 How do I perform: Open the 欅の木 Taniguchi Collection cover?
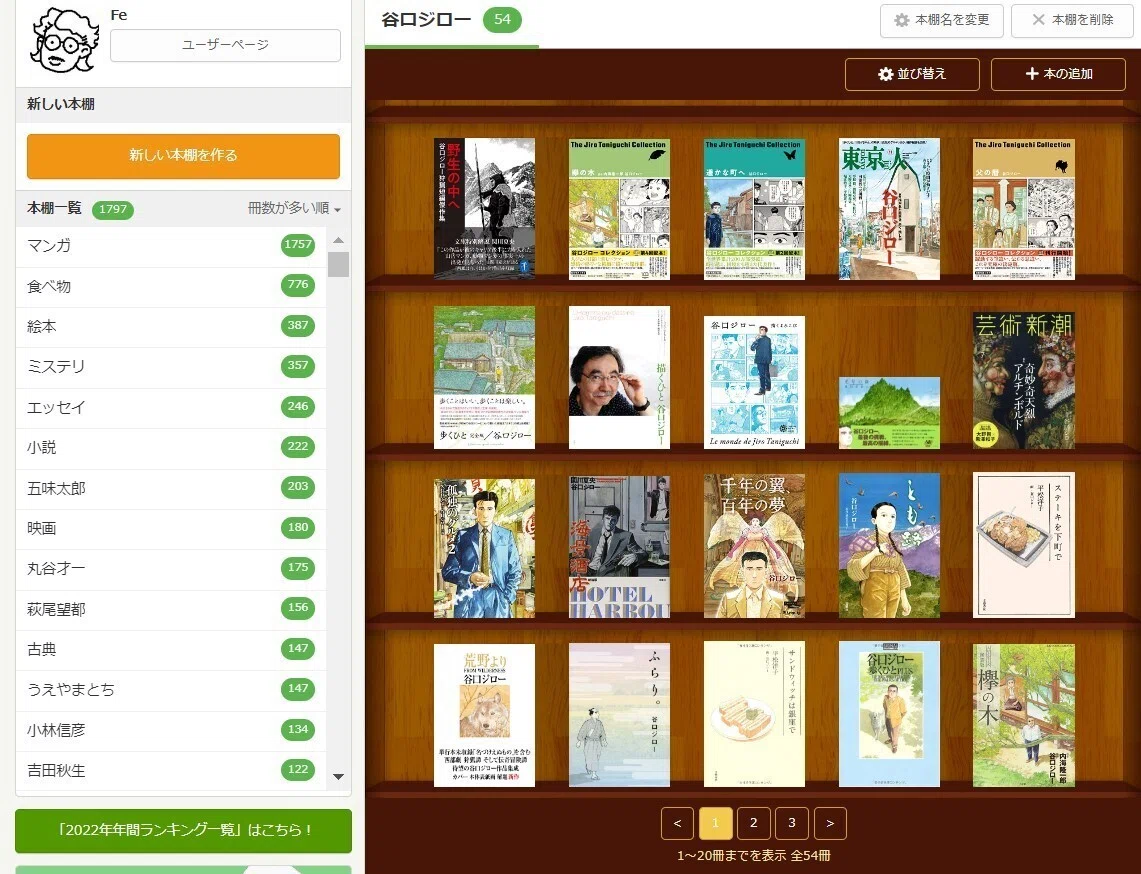point(619,209)
